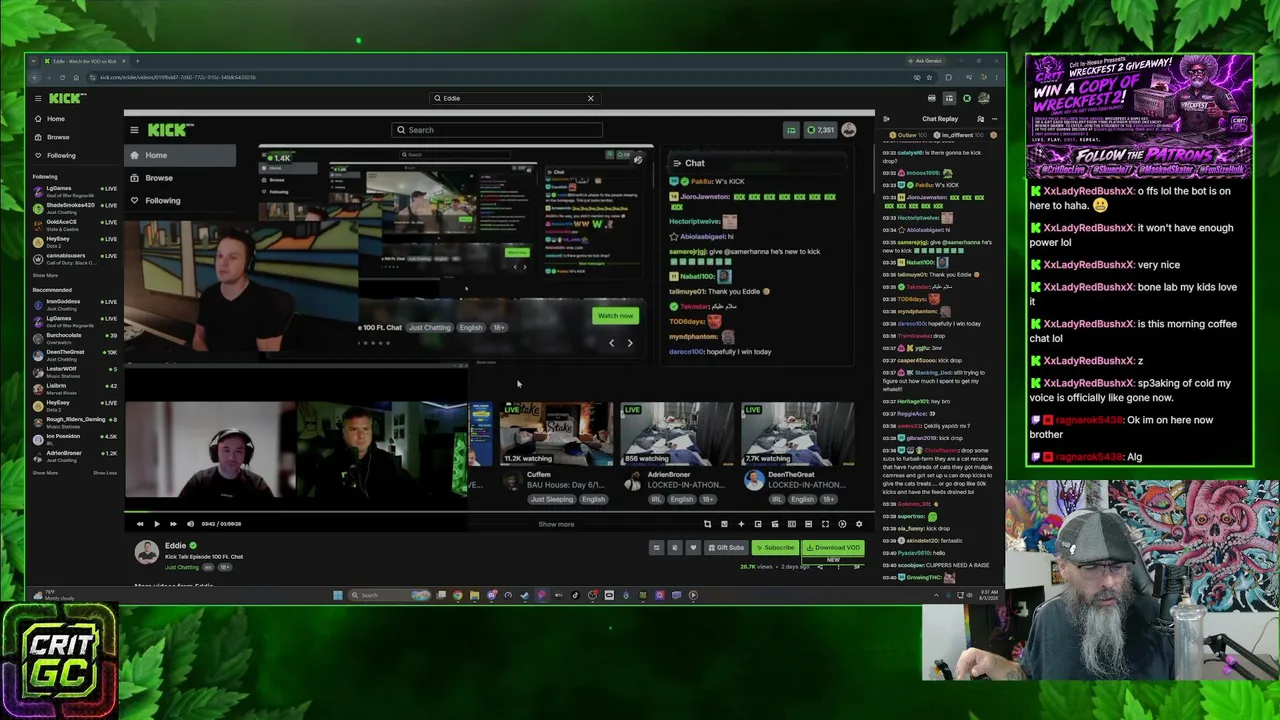Open LestarWolf recommended channel

point(75,371)
